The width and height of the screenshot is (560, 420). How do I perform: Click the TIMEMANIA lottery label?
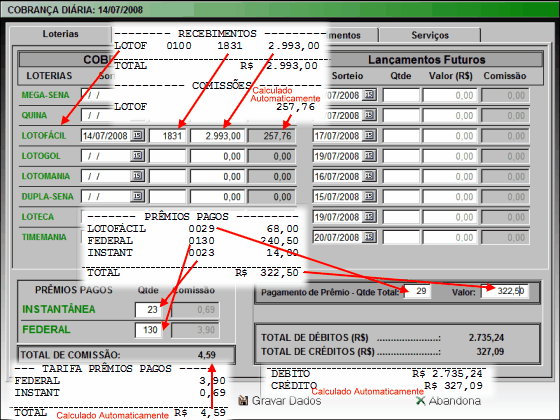point(44,237)
